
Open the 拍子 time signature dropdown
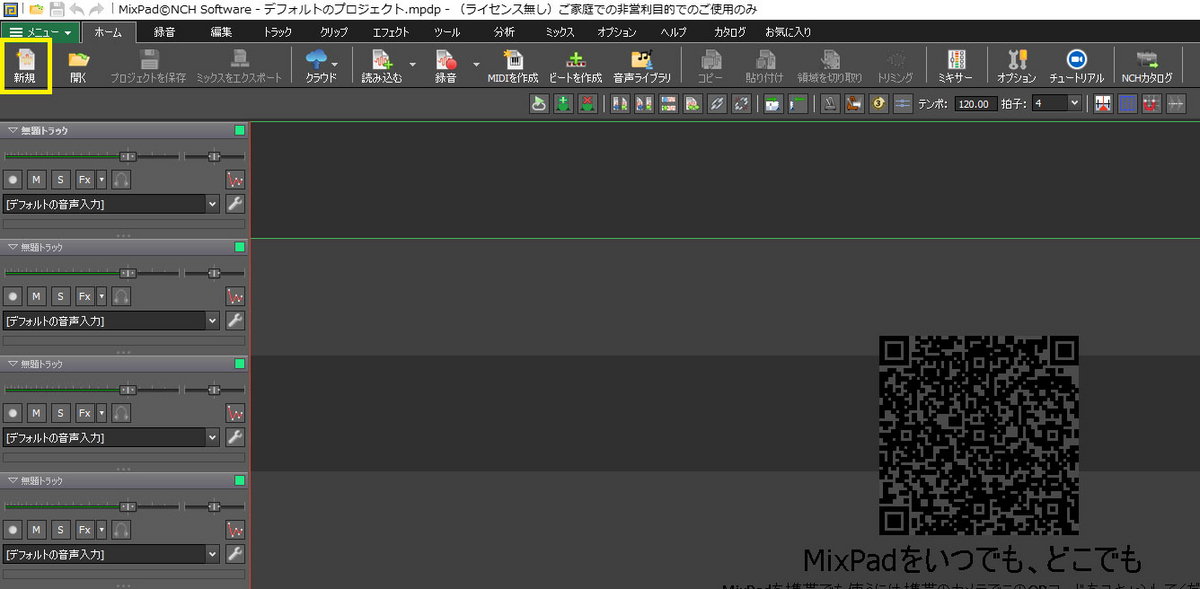tap(1057, 103)
